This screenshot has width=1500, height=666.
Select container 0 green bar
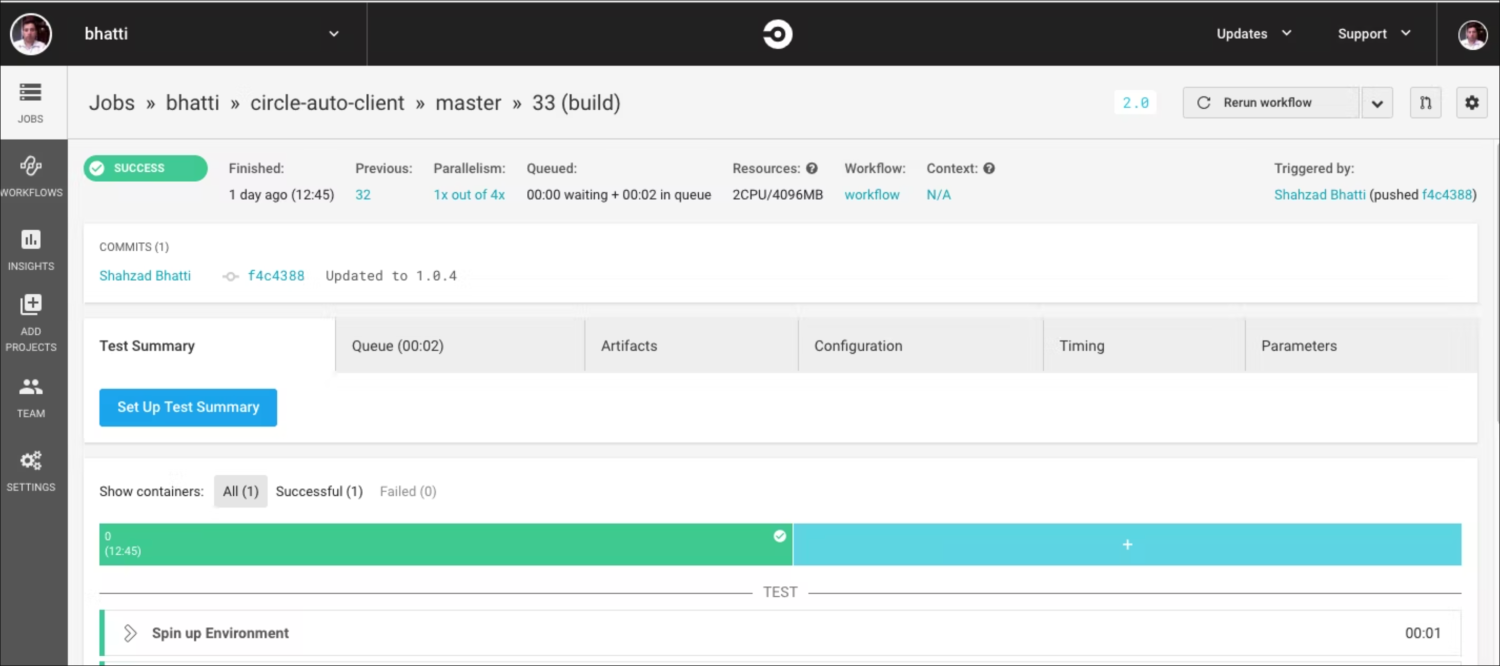(x=445, y=544)
